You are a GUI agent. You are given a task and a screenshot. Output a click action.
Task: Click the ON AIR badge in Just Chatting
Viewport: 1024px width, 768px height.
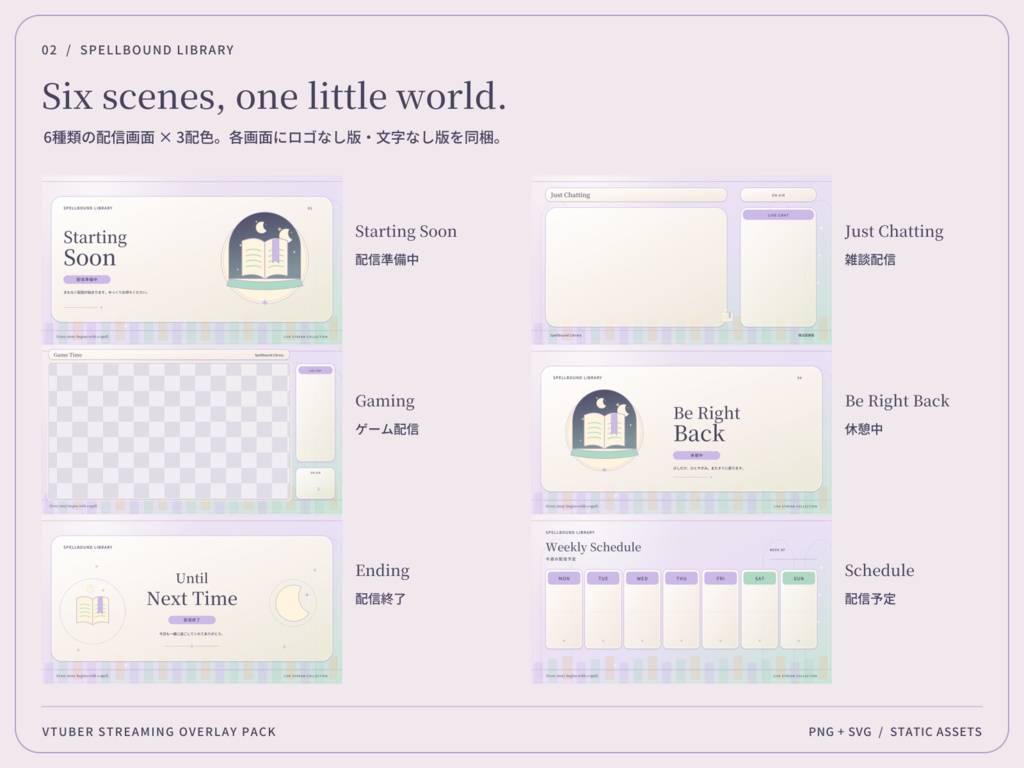click(778, 195)
